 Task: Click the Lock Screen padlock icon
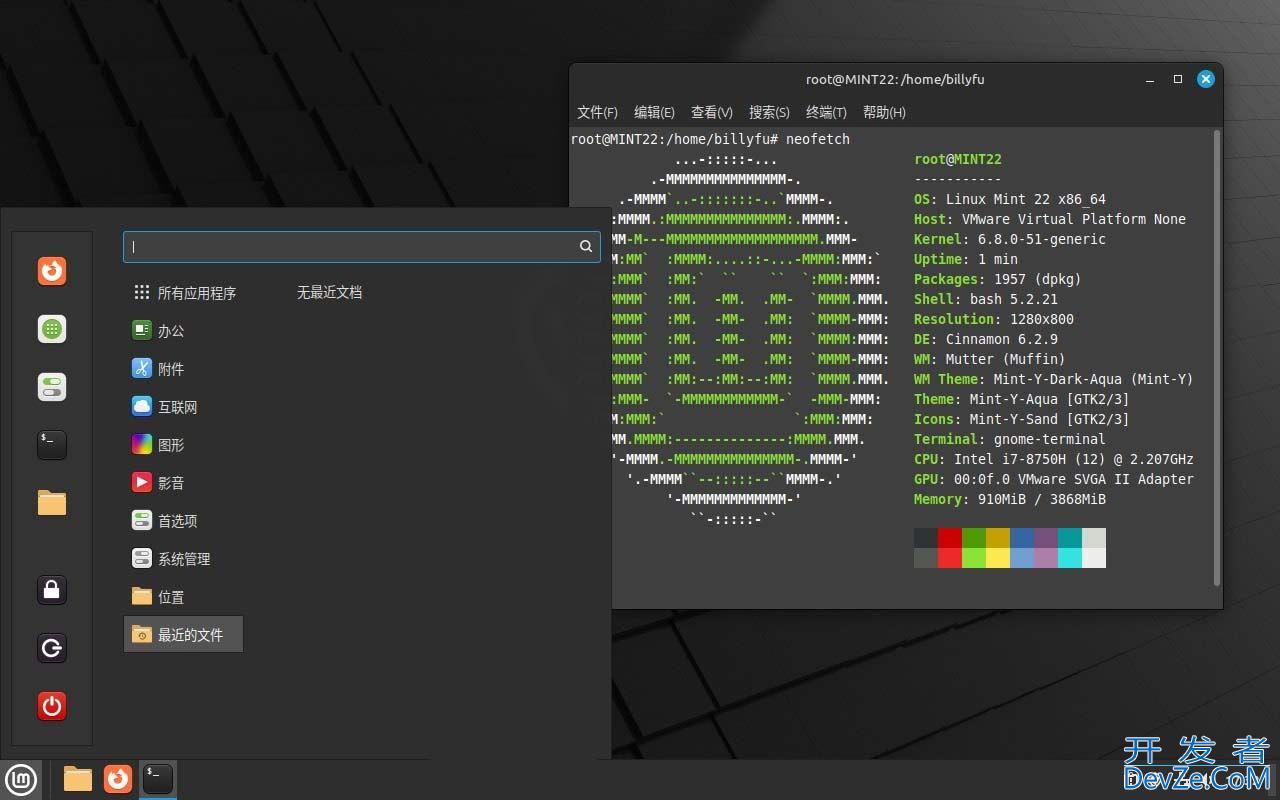click(x=52, y=590)
